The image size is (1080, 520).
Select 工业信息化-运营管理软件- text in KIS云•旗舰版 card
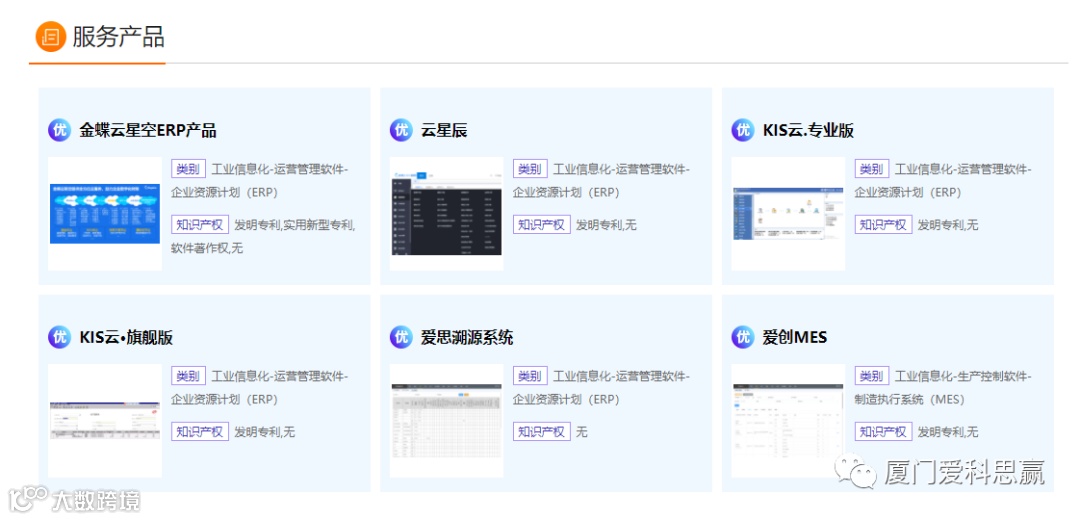point(280,377)
